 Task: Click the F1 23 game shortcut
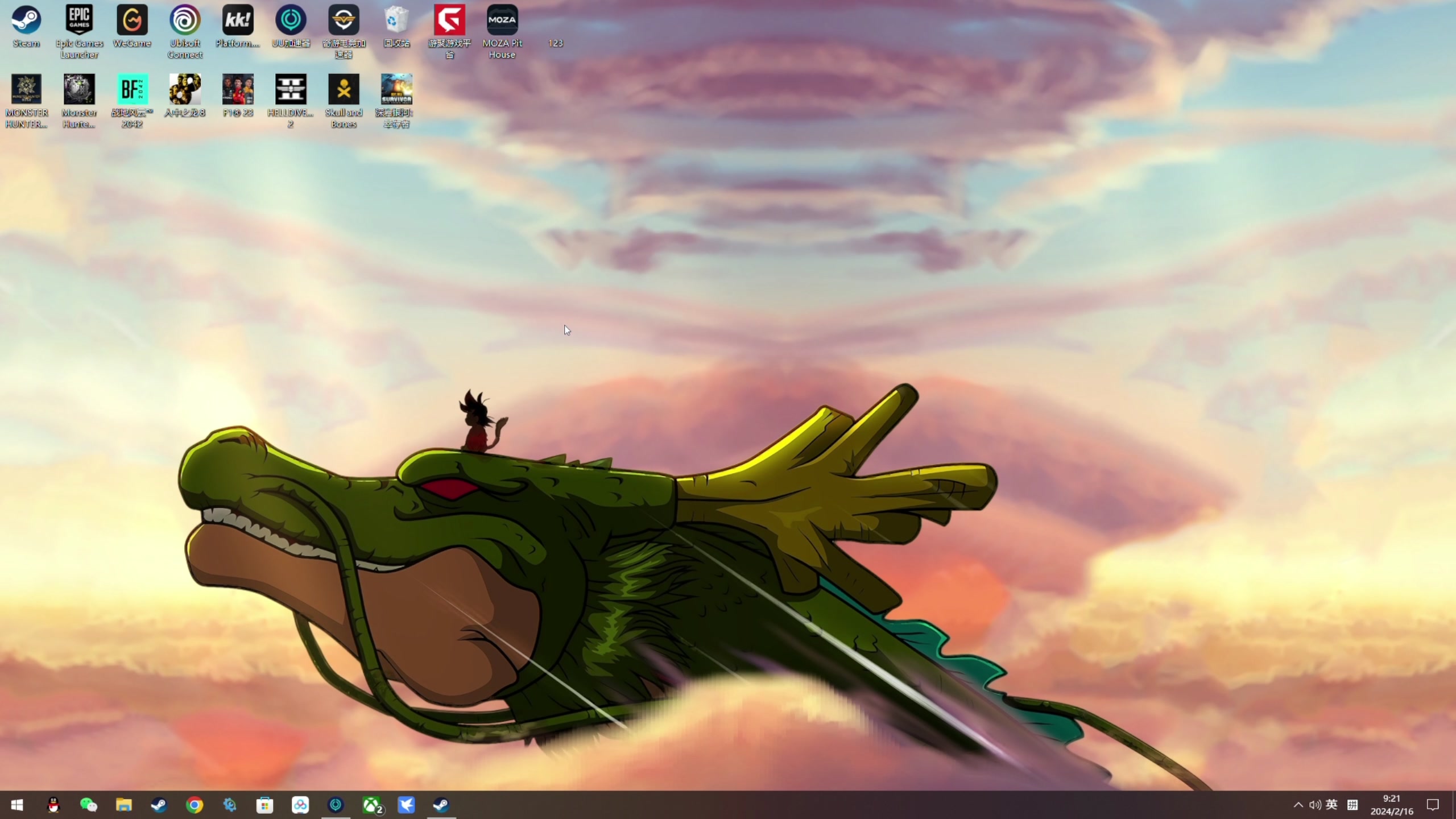[x=238, y=90]
